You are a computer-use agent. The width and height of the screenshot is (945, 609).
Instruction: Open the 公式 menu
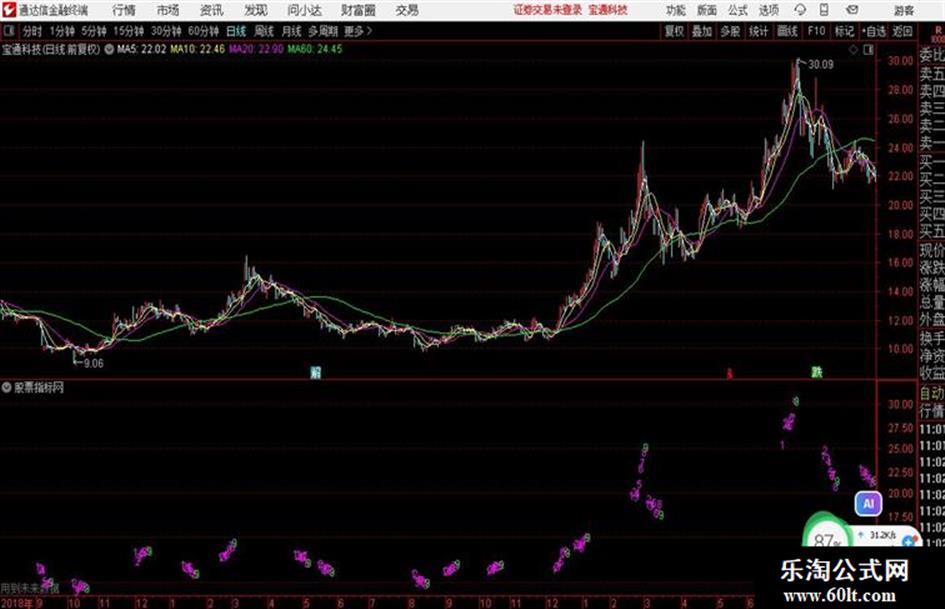[x=738, y=10]
